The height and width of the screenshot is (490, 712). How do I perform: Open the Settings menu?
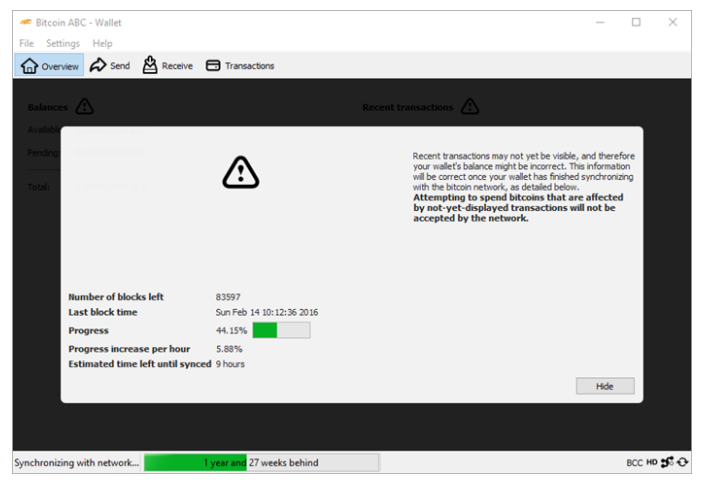tap(63, 43)
